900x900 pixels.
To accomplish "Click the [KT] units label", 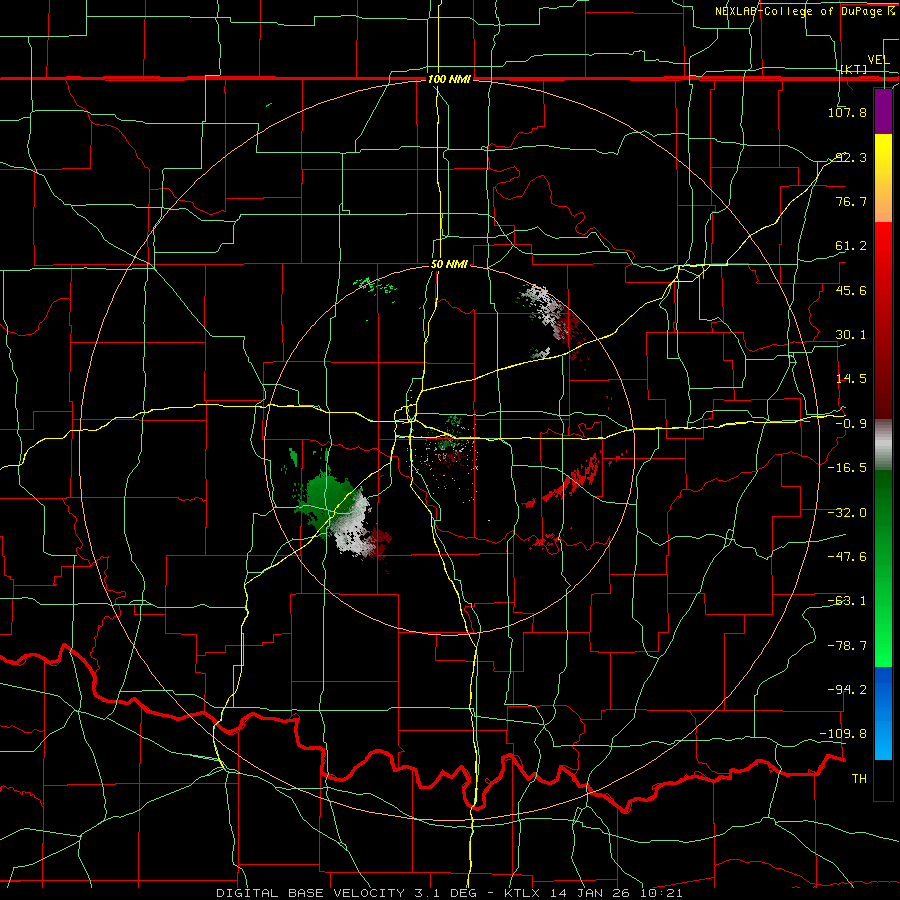I will tap(853, 69).
